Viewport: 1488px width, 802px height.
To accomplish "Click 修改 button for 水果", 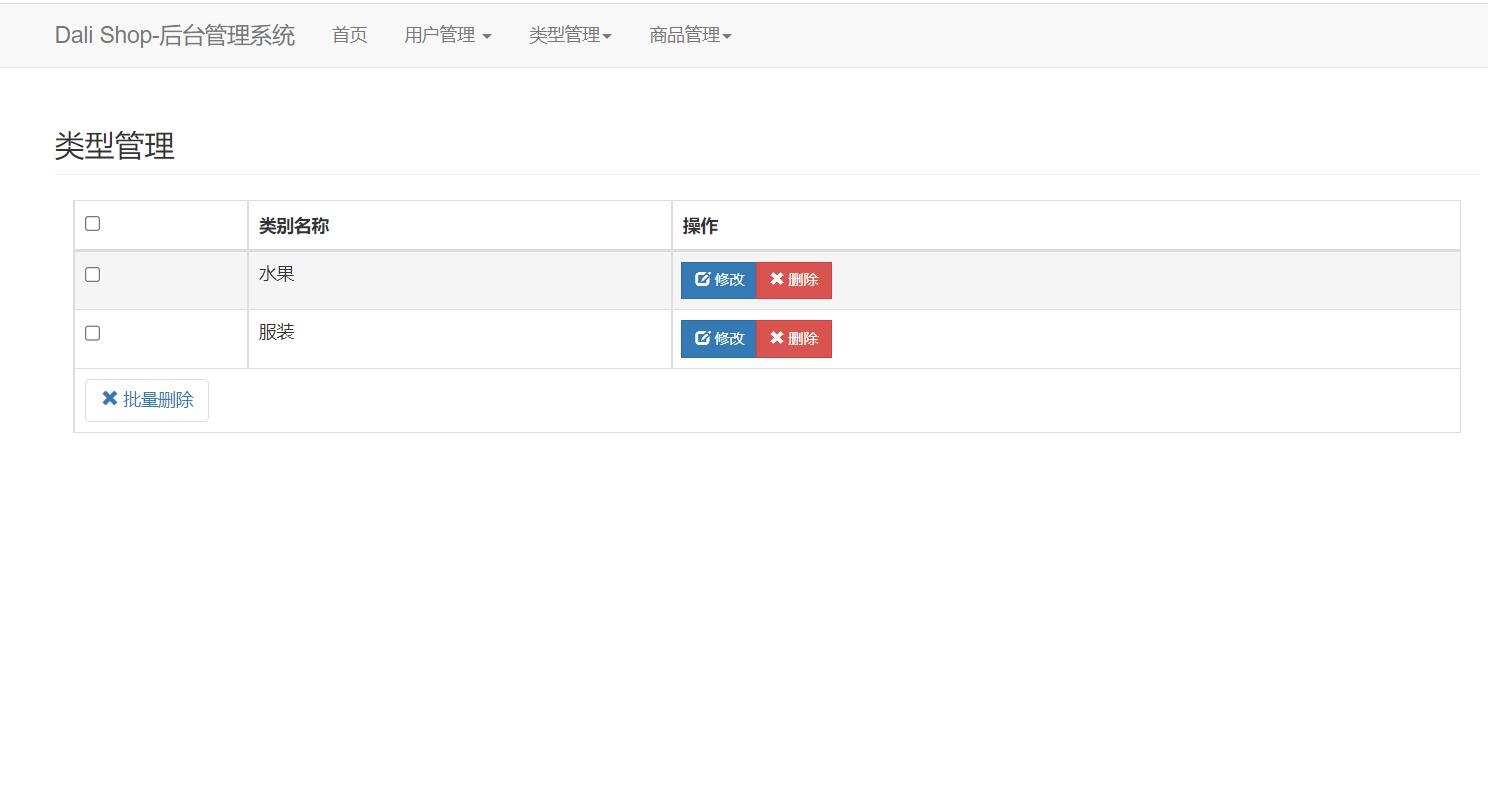I will click(719, 280).
